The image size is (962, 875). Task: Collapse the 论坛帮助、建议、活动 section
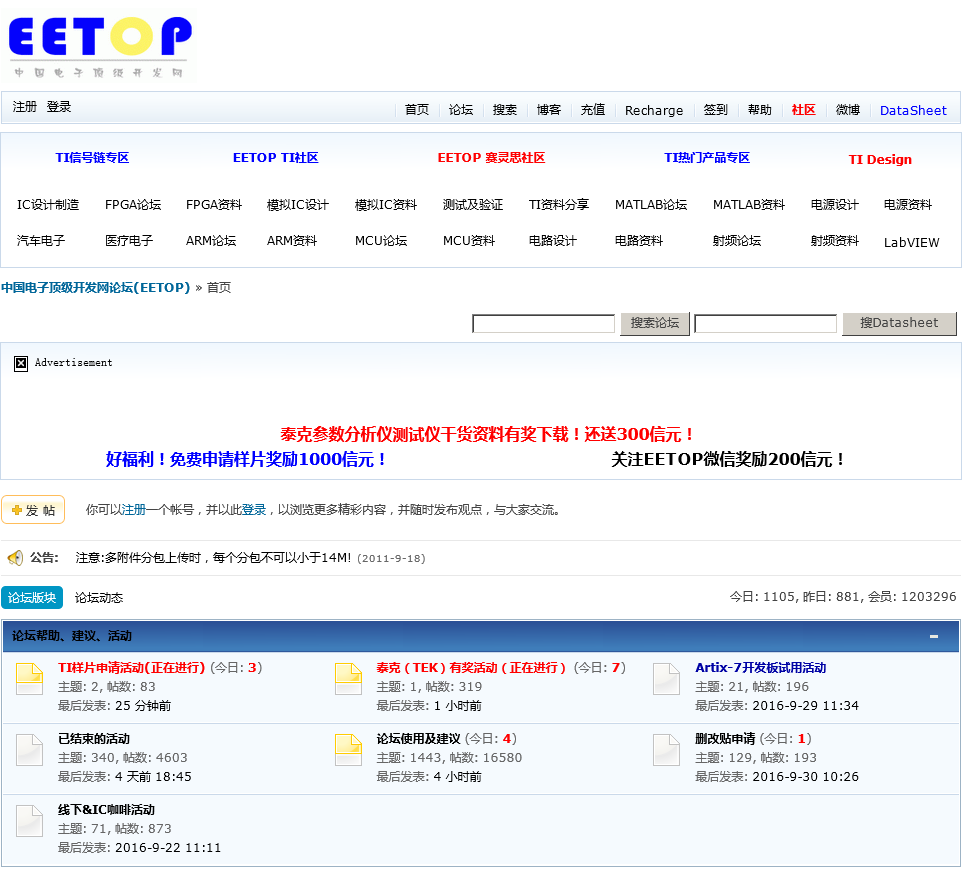(x=934, y=636)
